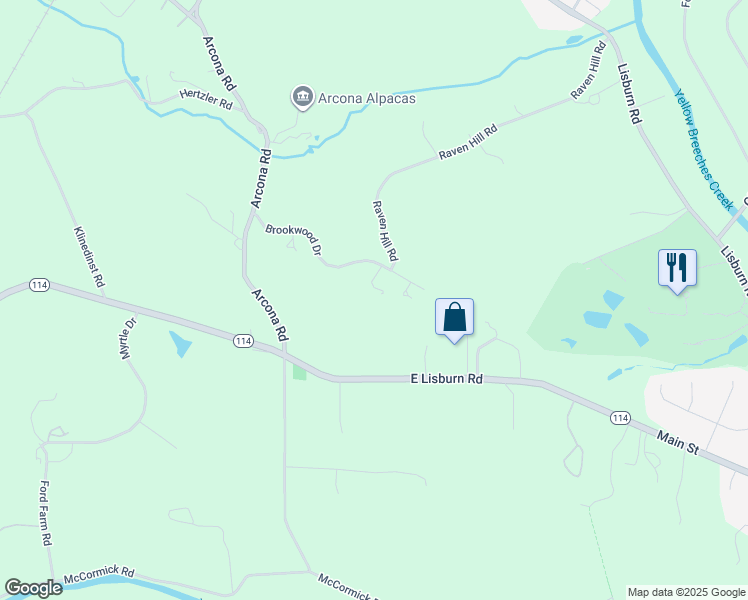
Task: Click the restaurant fork-and-knife marker
Action: (677, 270)
